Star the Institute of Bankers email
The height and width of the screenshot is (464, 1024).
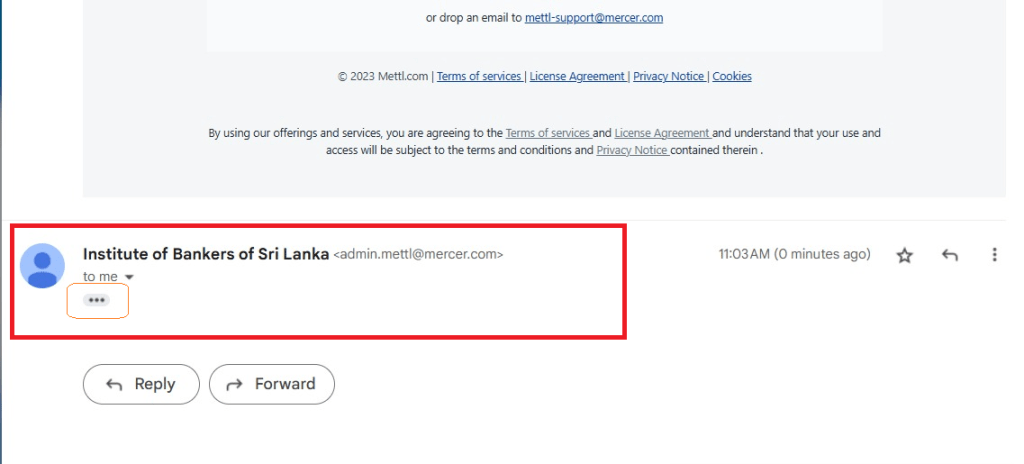tap(905, 255)
